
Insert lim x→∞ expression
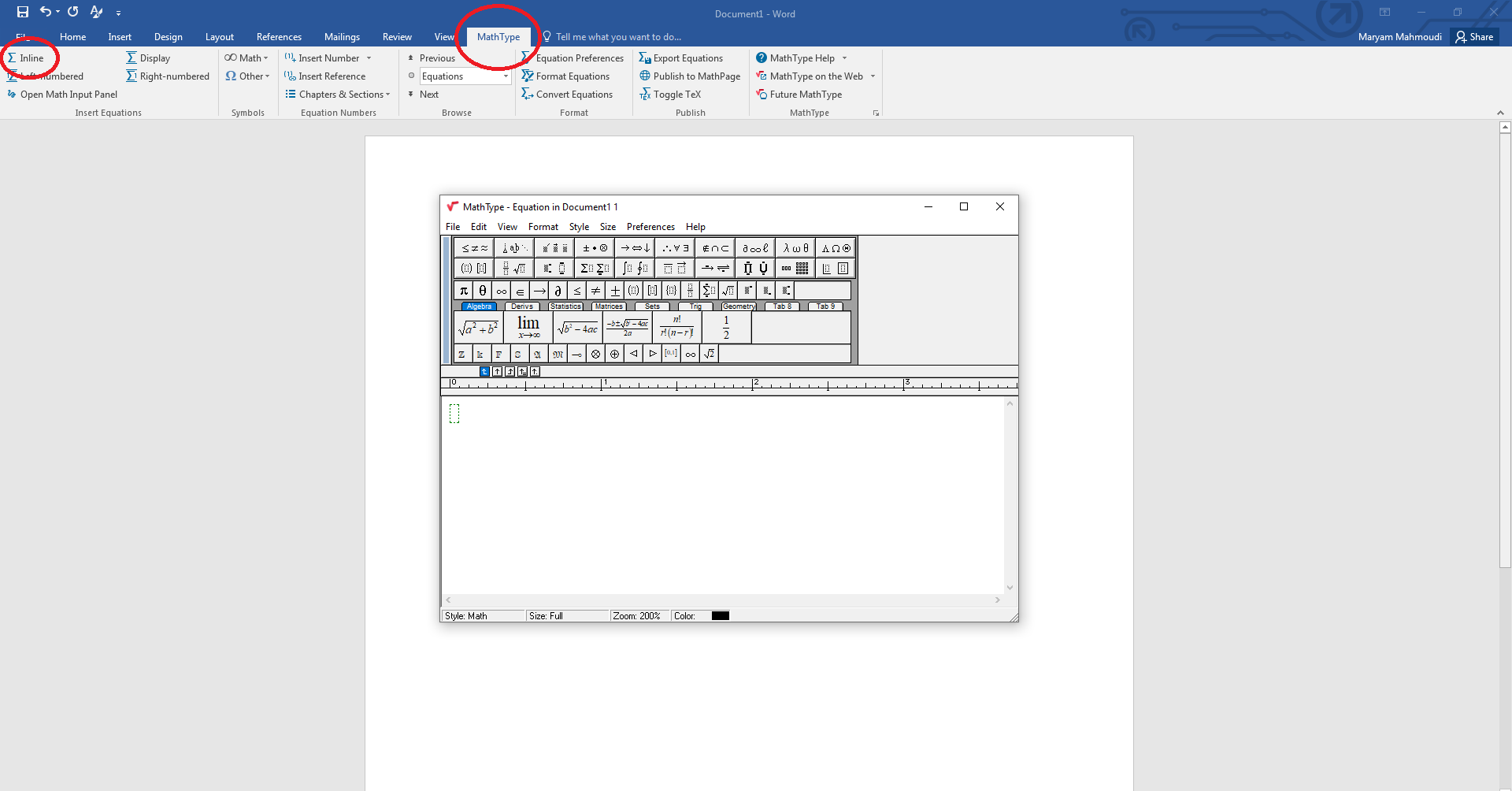point(528,328)
